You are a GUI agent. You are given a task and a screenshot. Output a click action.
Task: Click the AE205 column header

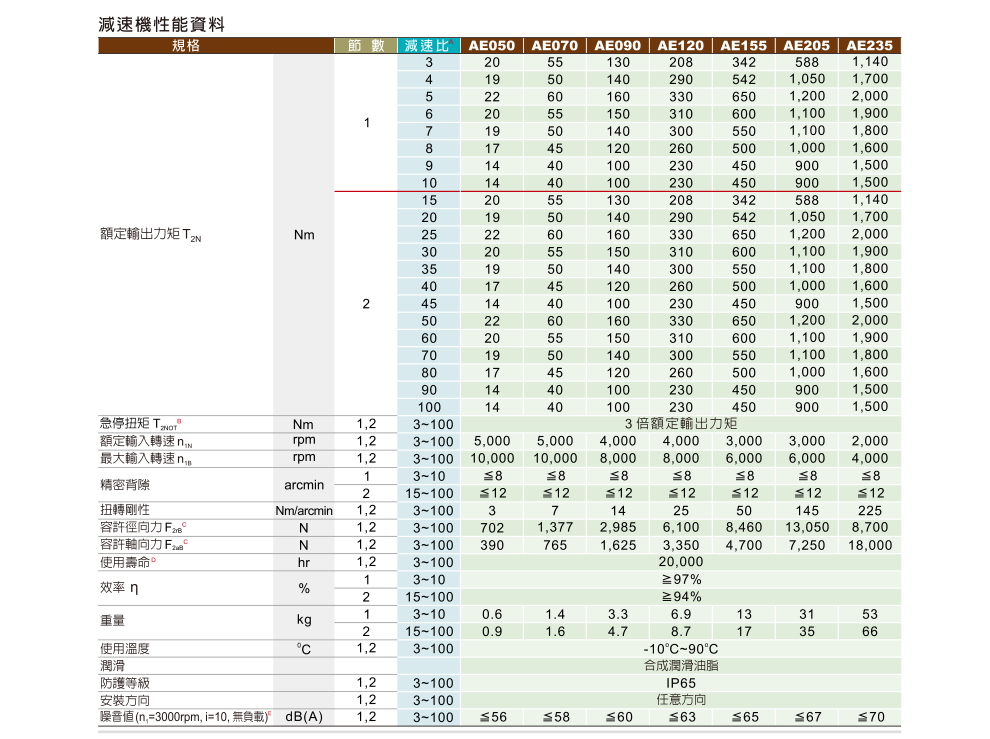[x=807, y=45]
